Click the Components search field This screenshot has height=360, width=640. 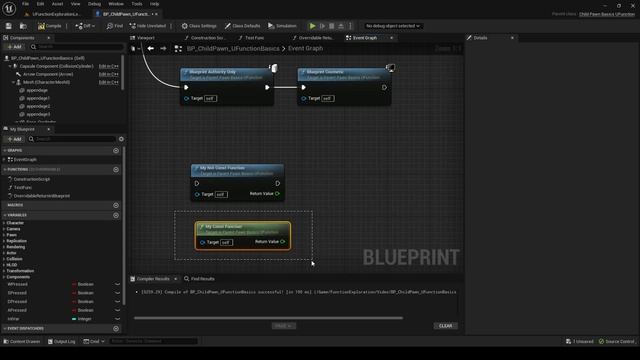point(77,47)
